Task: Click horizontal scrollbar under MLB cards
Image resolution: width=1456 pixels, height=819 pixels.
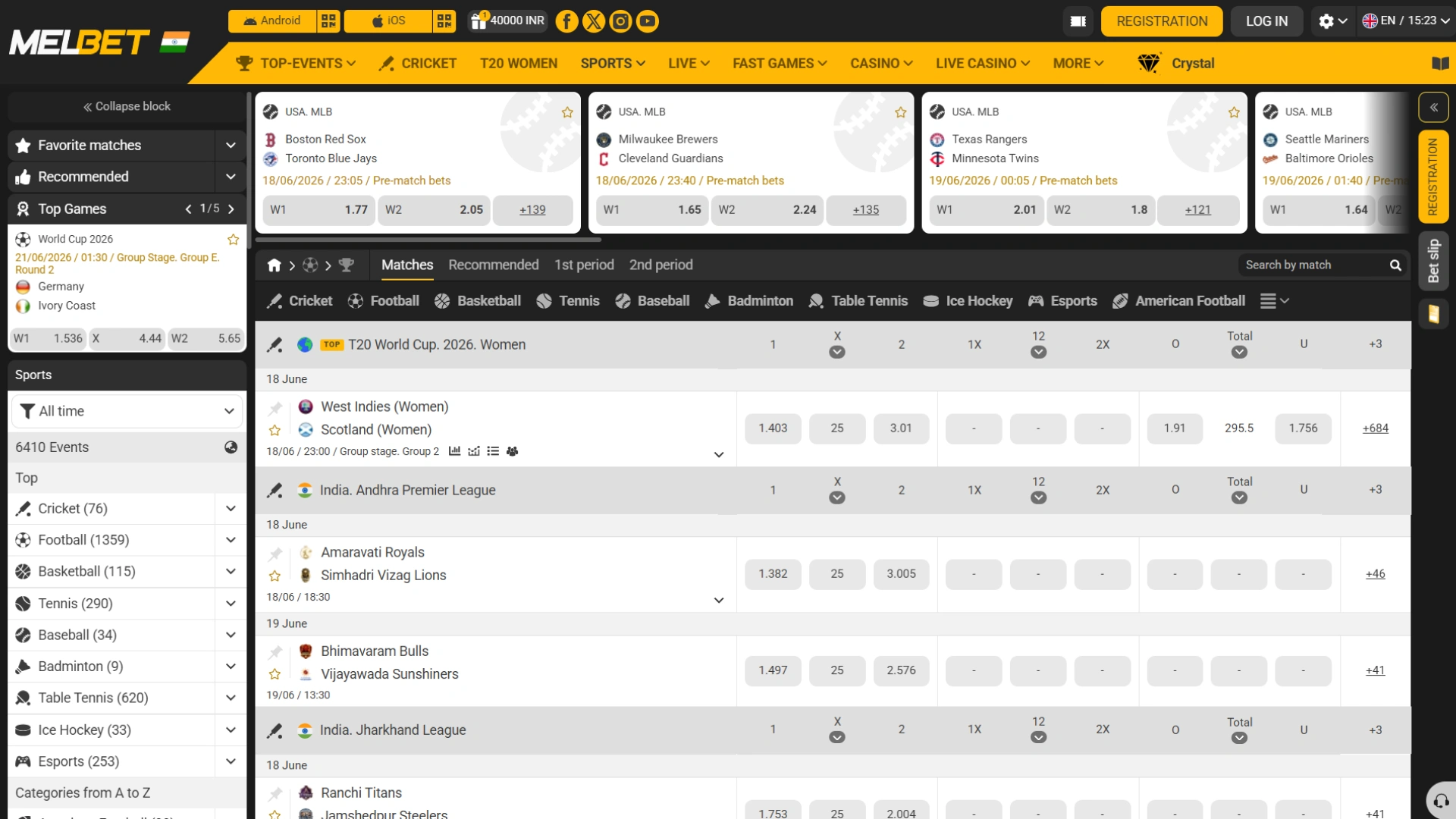Action: click(428, 240)
